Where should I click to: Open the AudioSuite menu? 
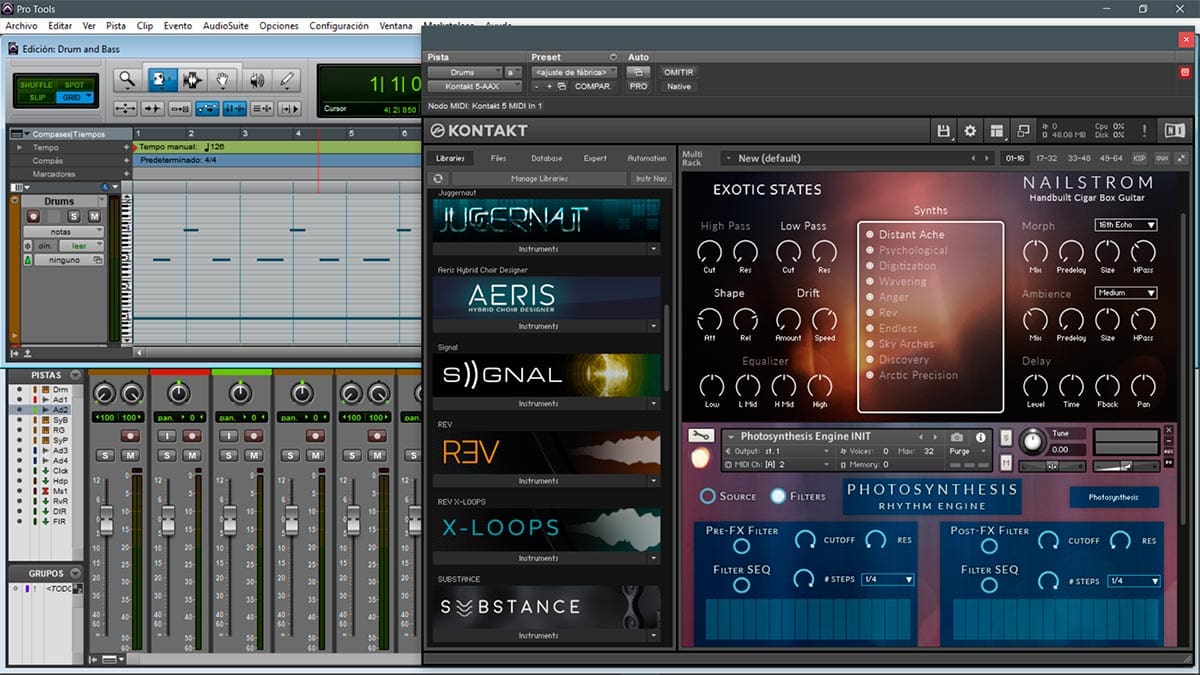pyautogui.click(x=225, y=26)
